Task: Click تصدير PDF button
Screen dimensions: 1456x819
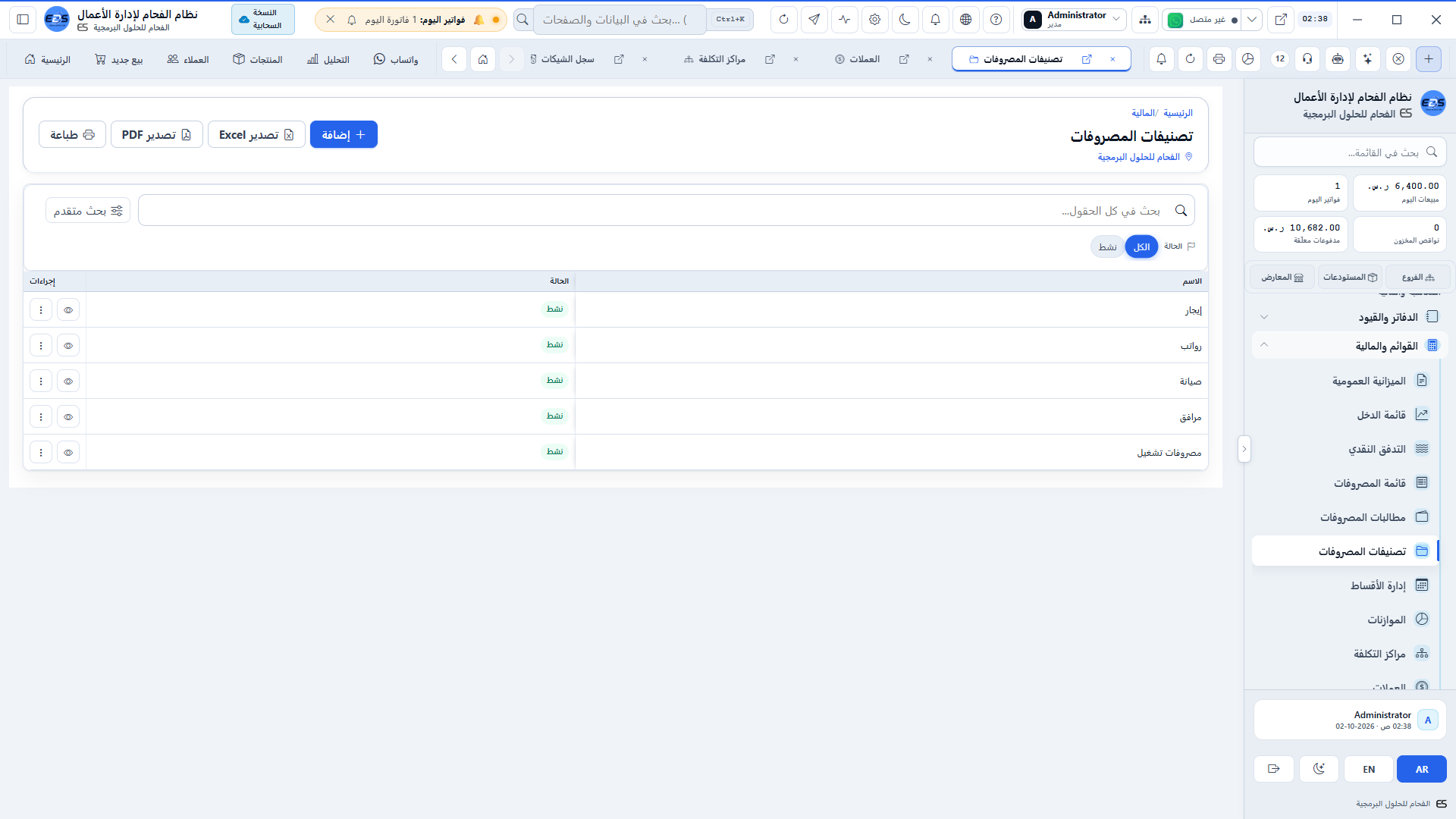Action: pyautogui.click(x=156, y=134)
